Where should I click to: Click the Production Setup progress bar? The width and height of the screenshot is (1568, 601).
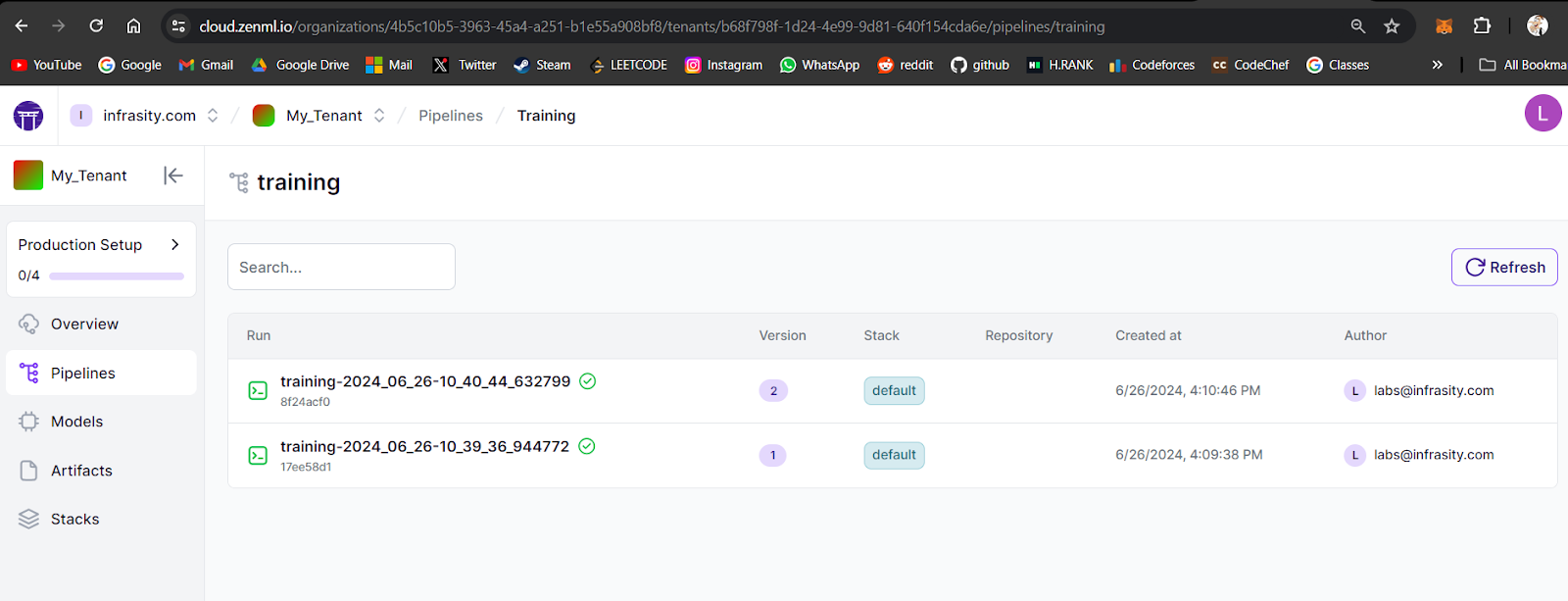tap(117, 276)
